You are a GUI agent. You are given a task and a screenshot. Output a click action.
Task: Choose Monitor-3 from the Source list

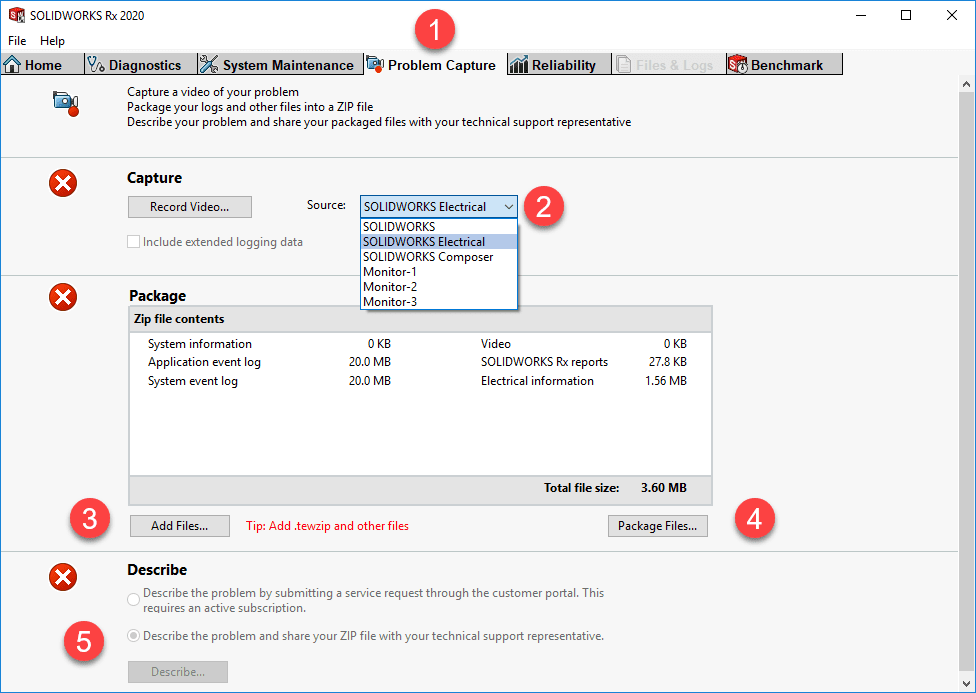click(x=439, y=301)
